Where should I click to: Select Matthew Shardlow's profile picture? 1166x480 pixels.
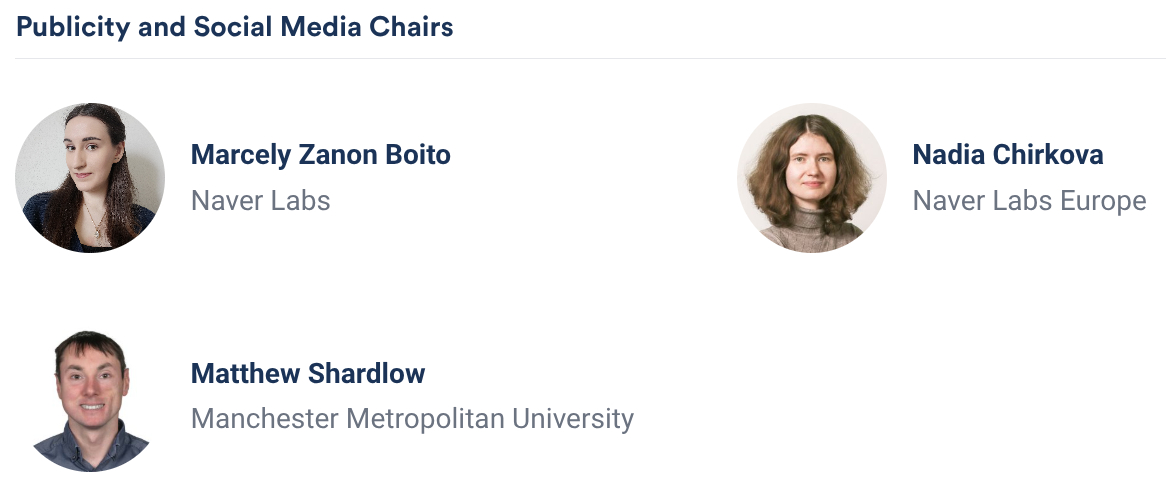coord(90,397)
